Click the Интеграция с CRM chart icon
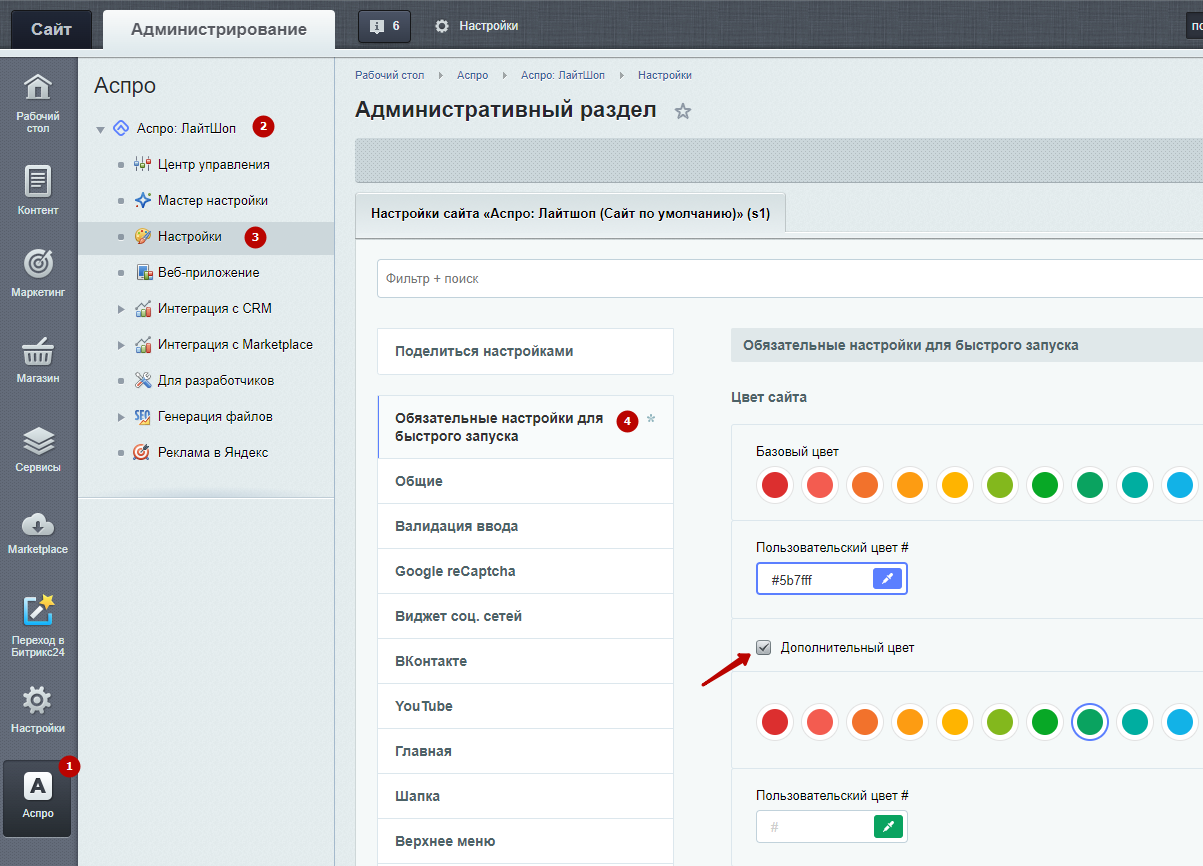The image size is (1203, 866). [142, 308]
